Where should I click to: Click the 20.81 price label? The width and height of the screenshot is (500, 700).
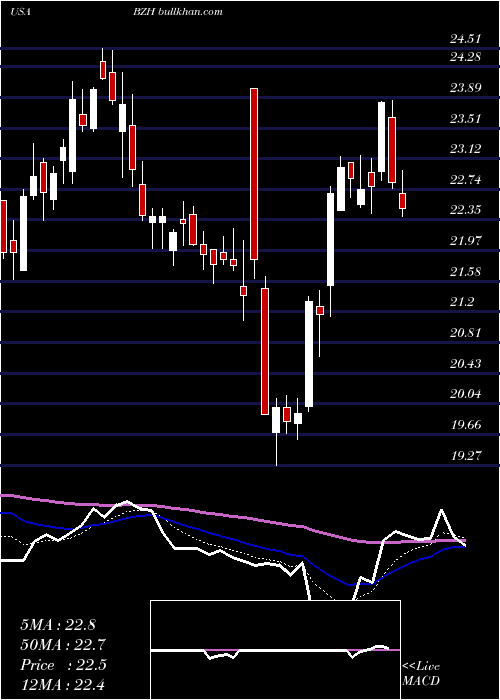click(x=466, y=333)
